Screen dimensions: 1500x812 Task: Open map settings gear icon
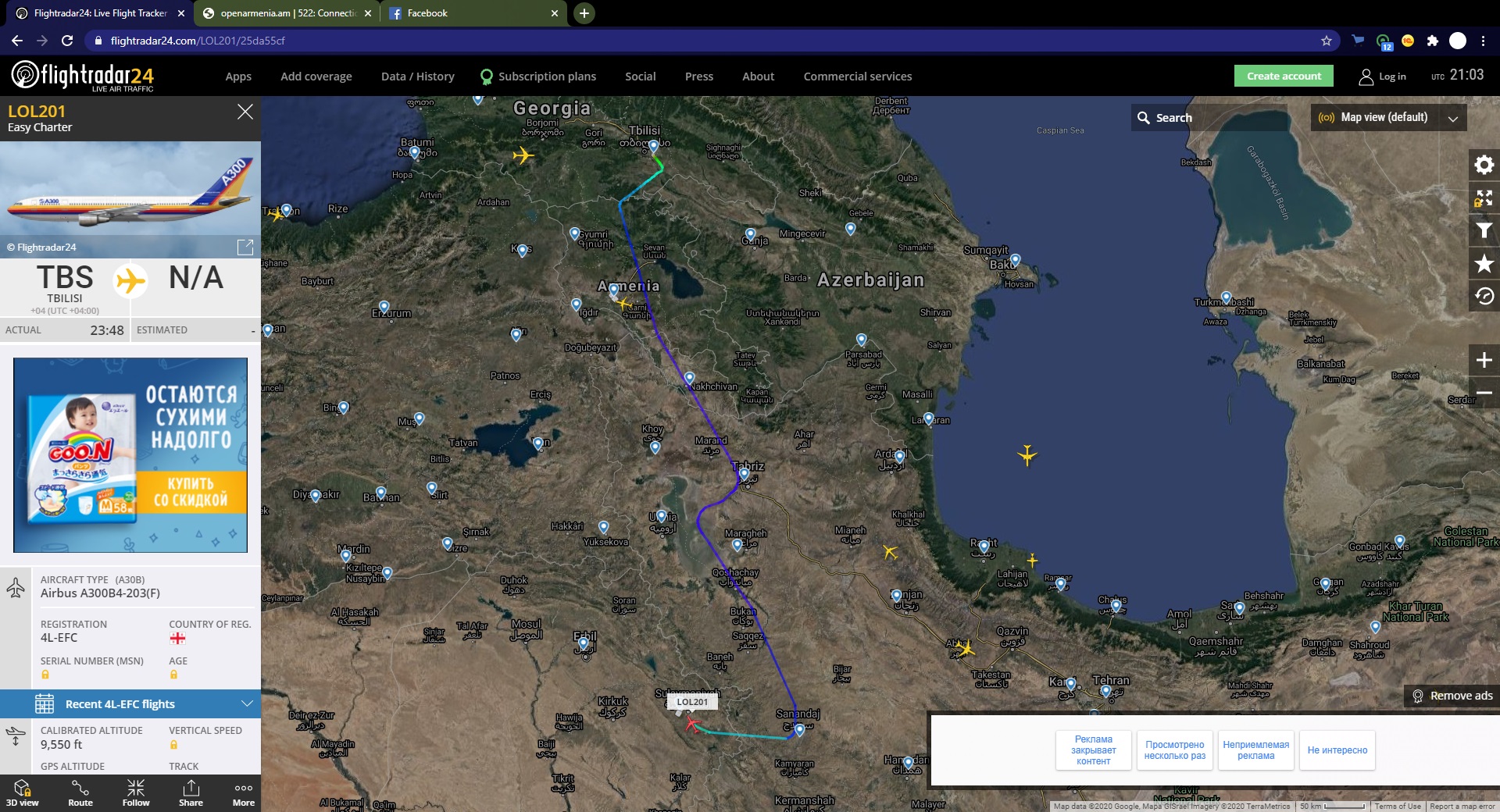click(1484, 165)
